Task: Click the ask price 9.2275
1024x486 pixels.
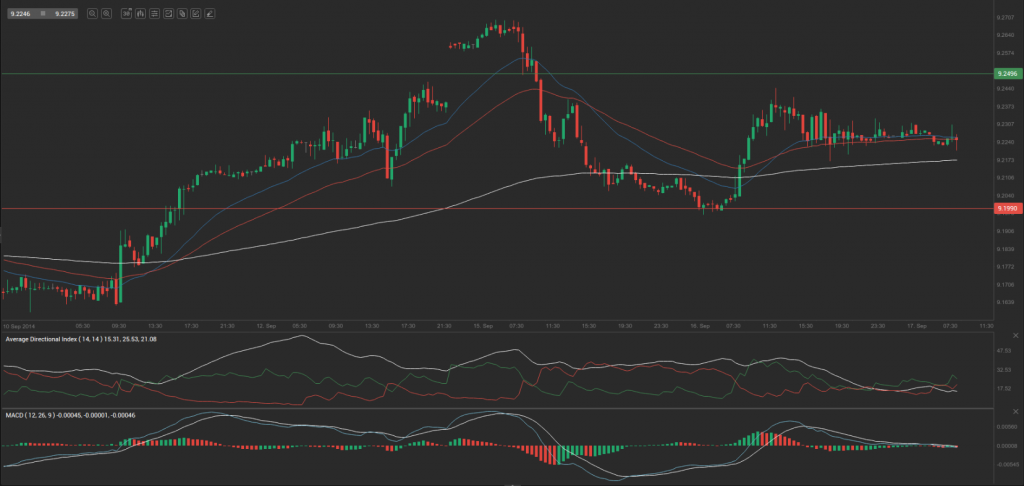Action: coord(64,14)
